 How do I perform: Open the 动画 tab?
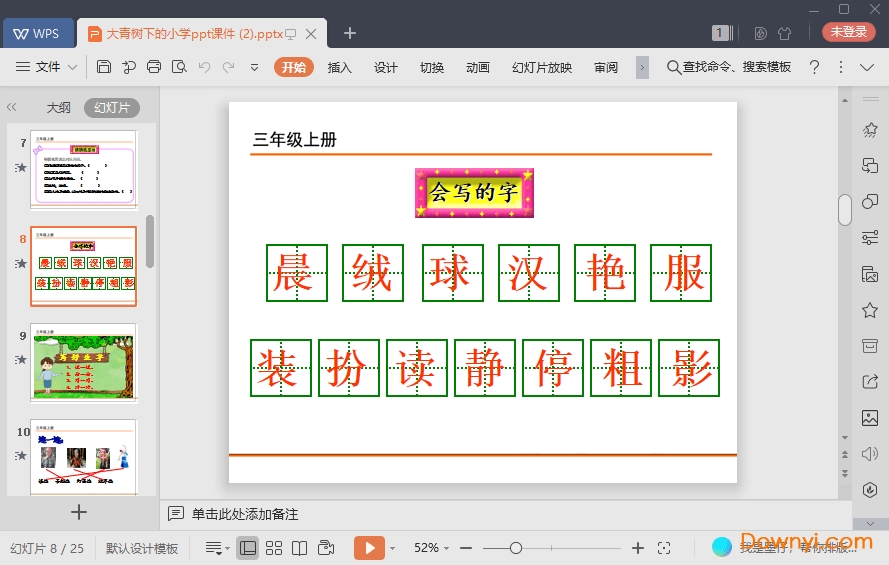tap(477, 67)
